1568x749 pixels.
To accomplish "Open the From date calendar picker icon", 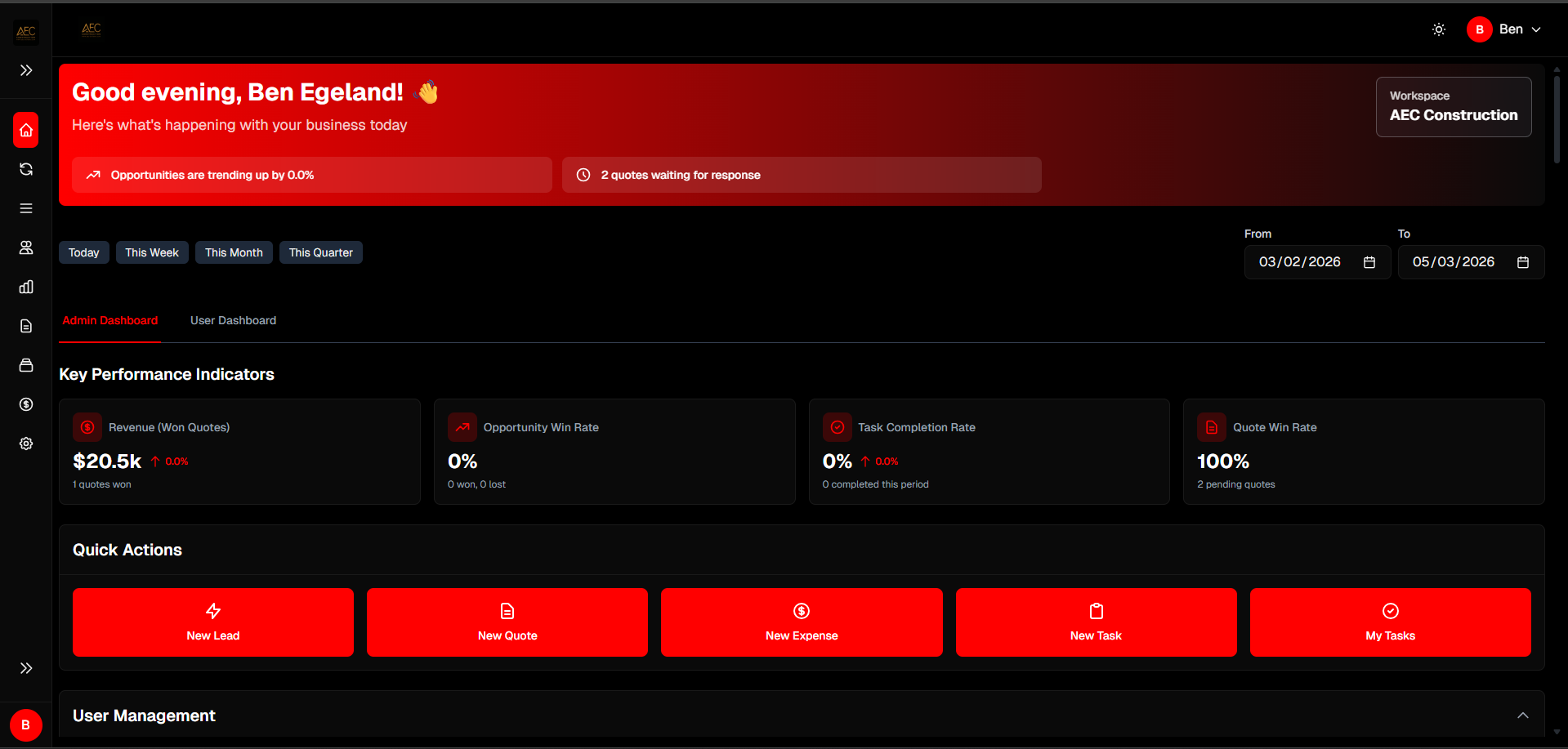I will click(1369, 262).
